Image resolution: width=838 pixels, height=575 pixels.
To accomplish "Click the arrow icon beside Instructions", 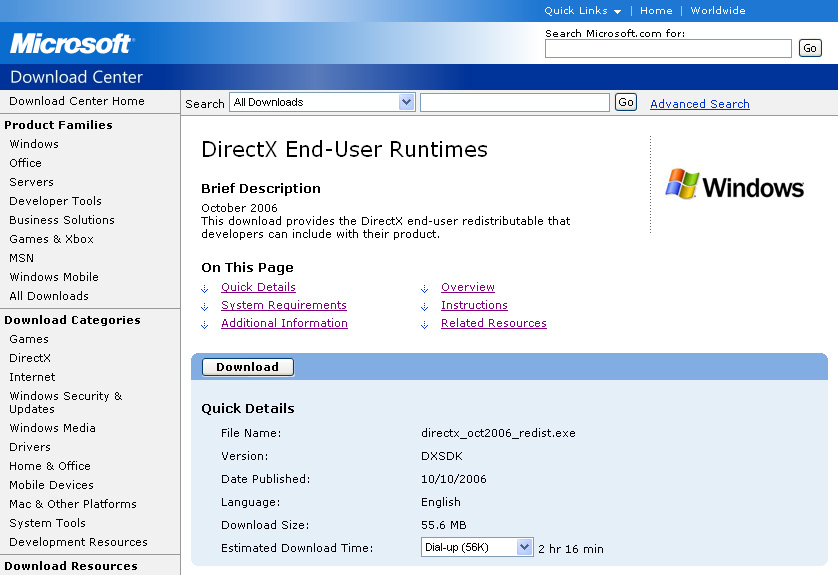I will (425, 306).
